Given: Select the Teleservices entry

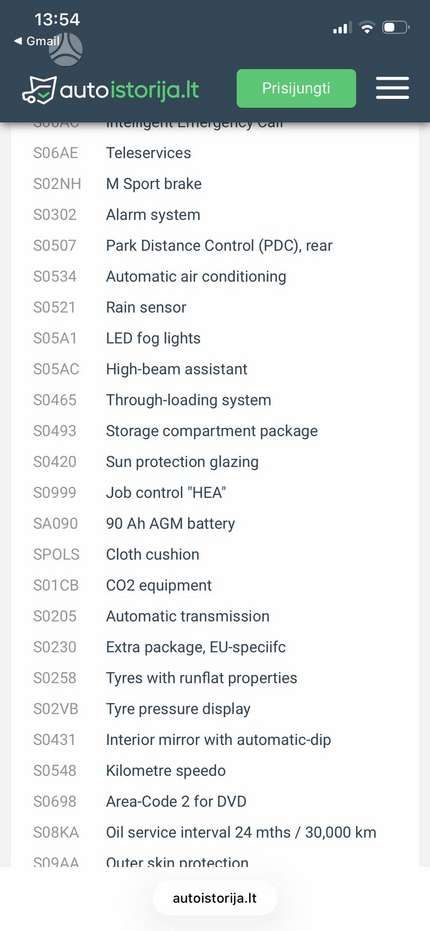Looking at the screenshot, I should 148,153.
